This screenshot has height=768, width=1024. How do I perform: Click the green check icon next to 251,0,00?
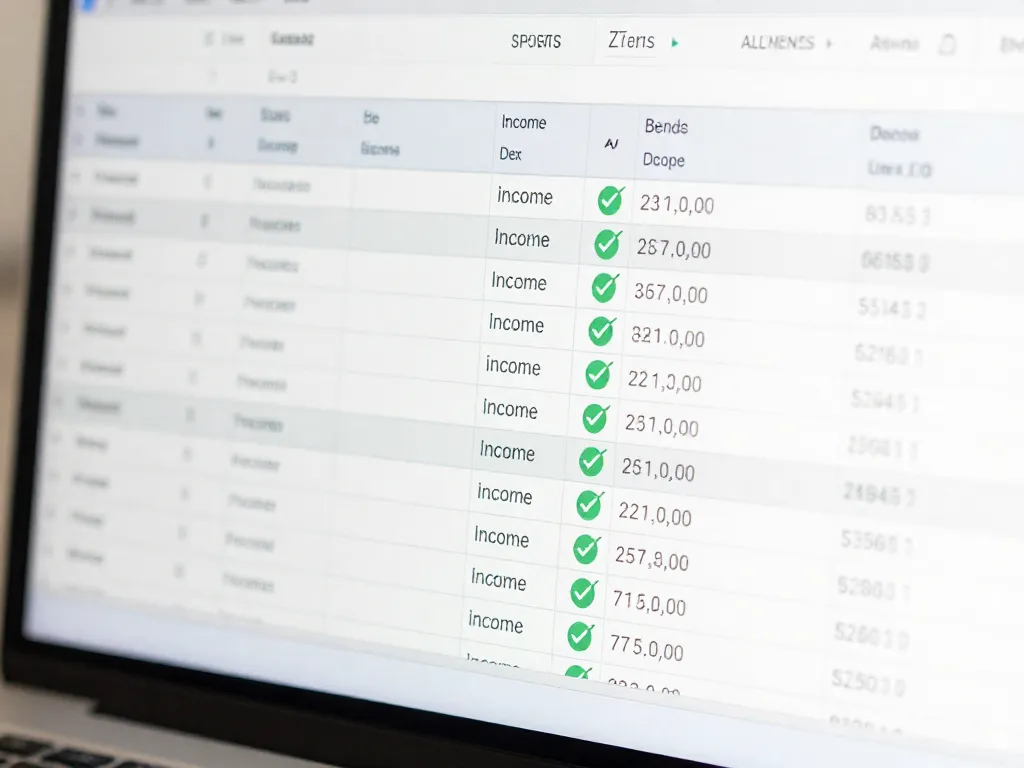(x=593, y=460)
